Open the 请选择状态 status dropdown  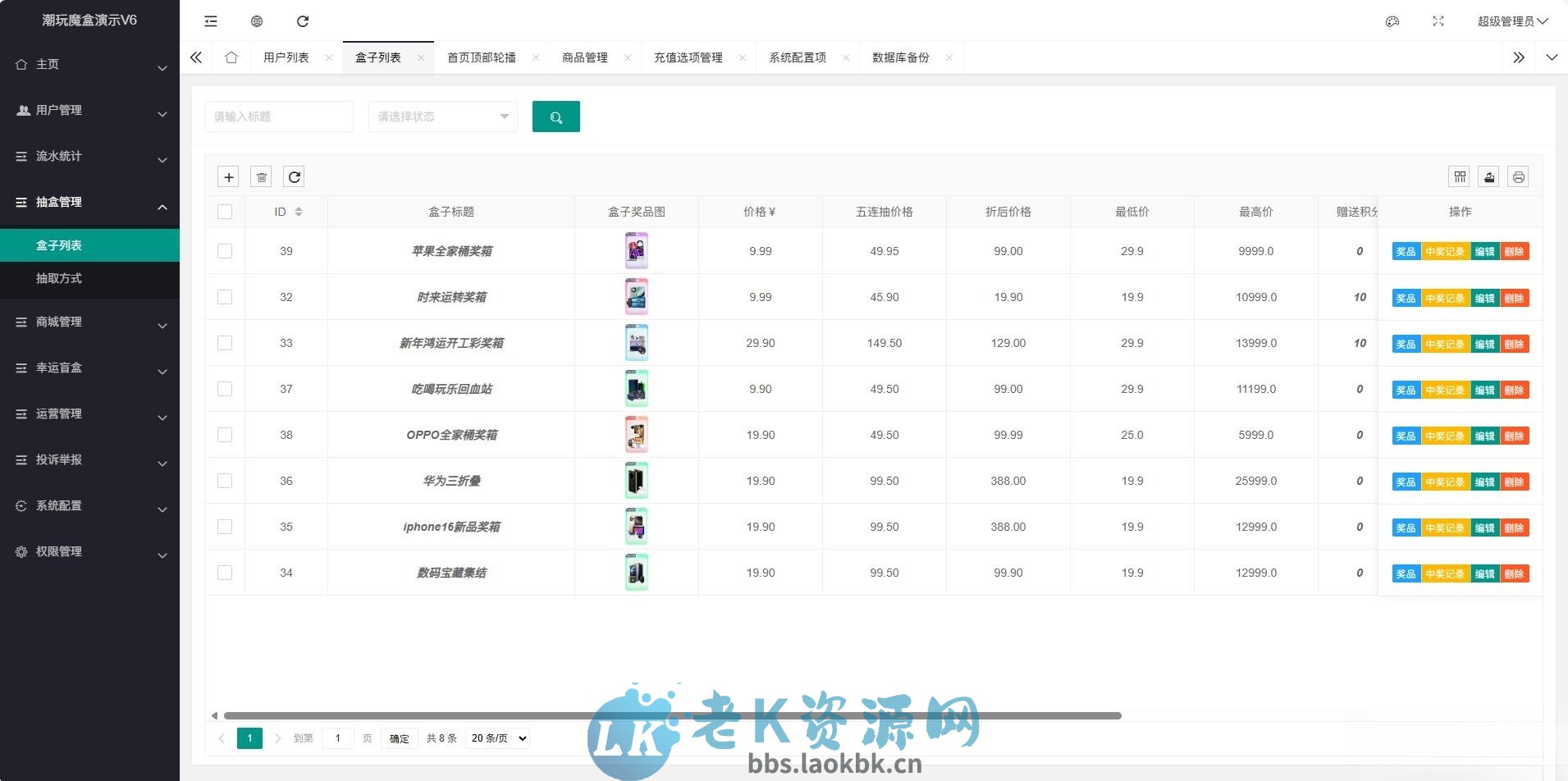pos(441,116)
